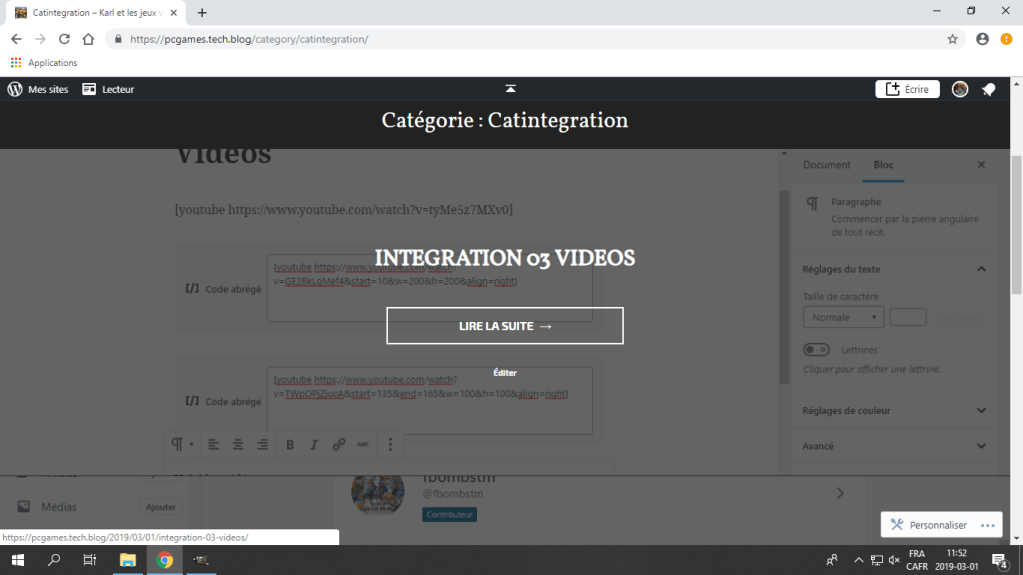The height and width of the screenshot is (575, 1023).
Task: Expand the Avancé section
Action: [981, 446]
